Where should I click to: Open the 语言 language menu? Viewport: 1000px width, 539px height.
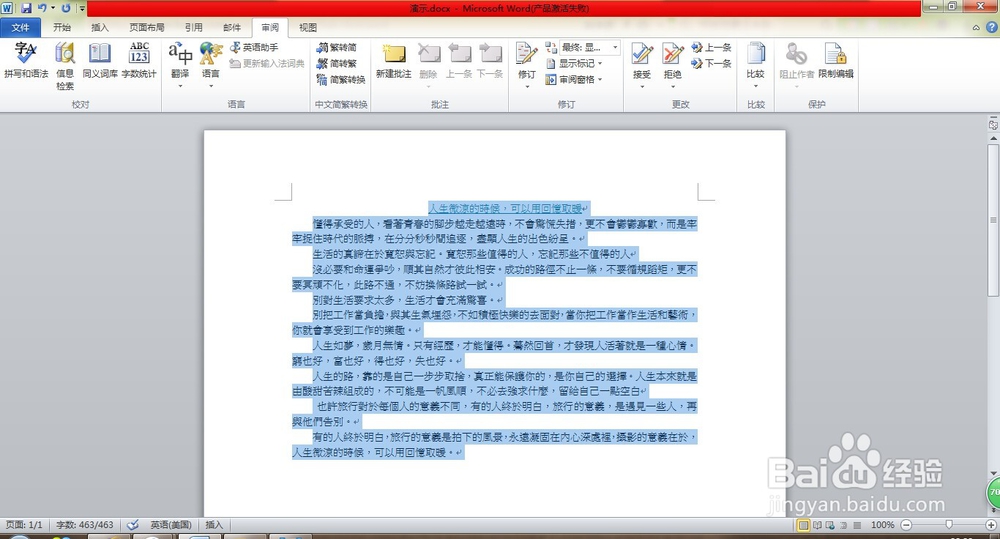click(x=210, y=64)
